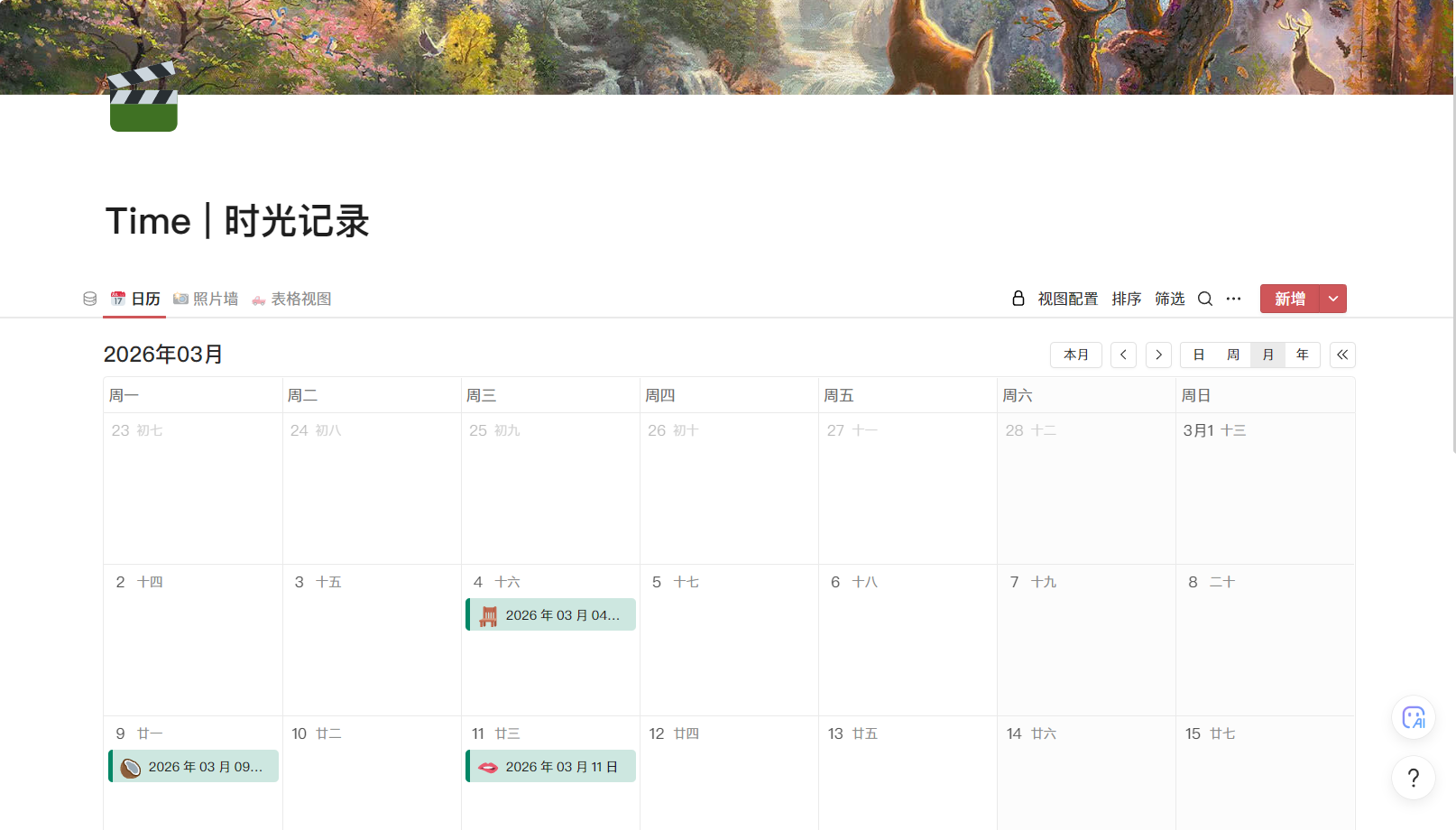This screenshot has height=830, width=1456.
Task: Click the red 新增 button
Action: (x=1289, y=299)
